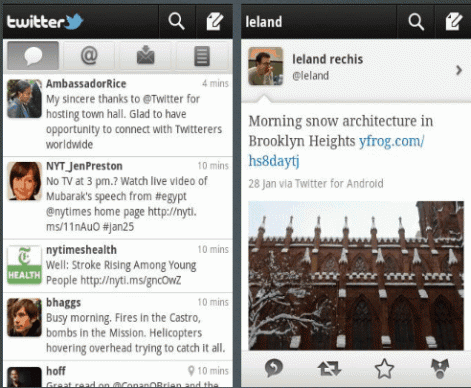
Task: Open the lists tab
Action: (202, 56)
